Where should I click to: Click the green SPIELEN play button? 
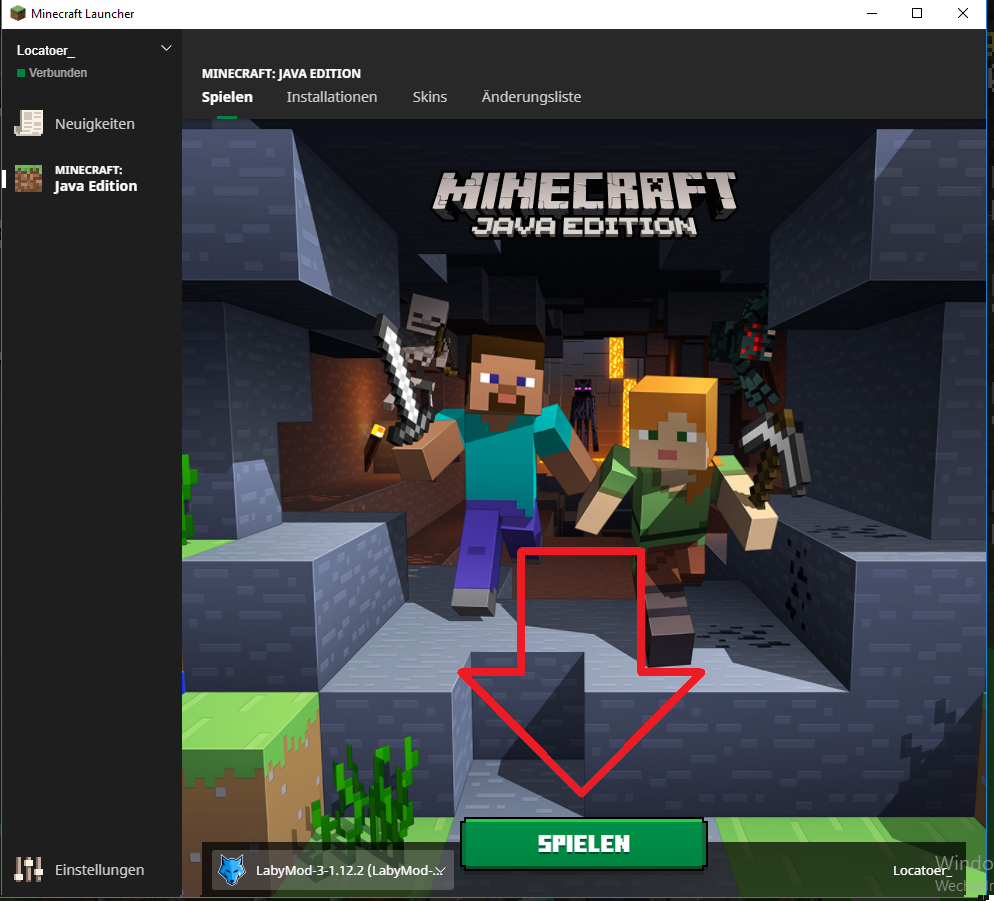[x=583, y=843]
